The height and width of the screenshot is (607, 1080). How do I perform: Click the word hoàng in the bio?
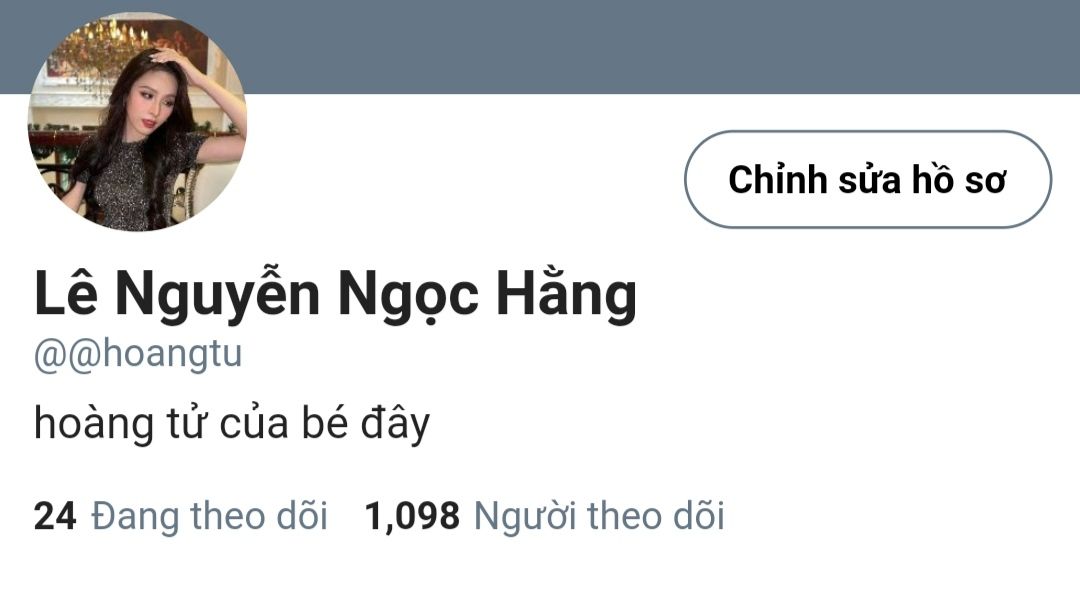point(94,422)
